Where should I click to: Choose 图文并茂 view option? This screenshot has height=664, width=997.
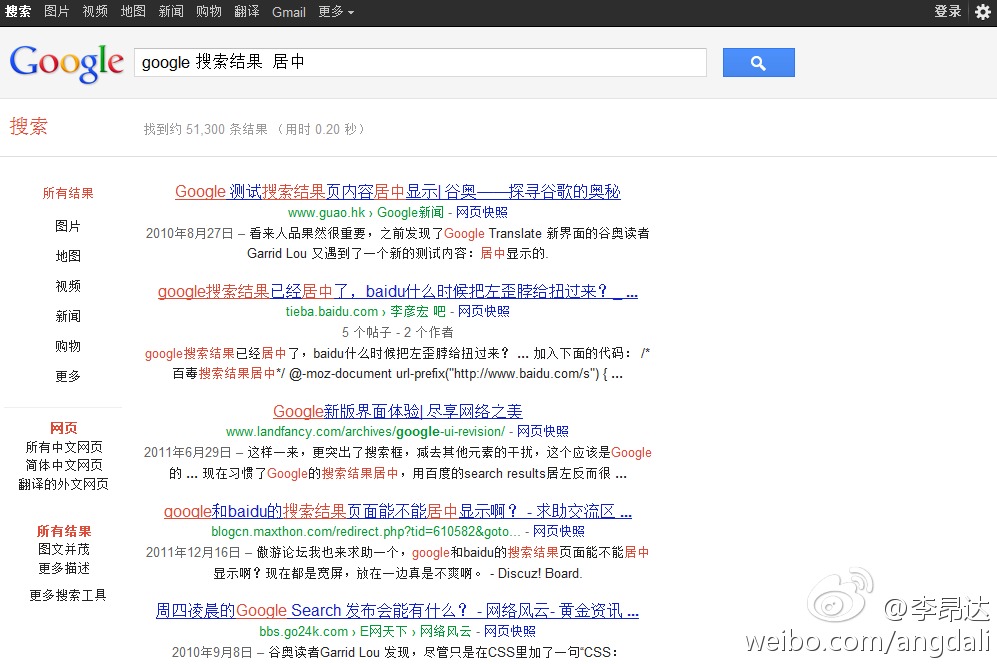(x=64, y=549)
